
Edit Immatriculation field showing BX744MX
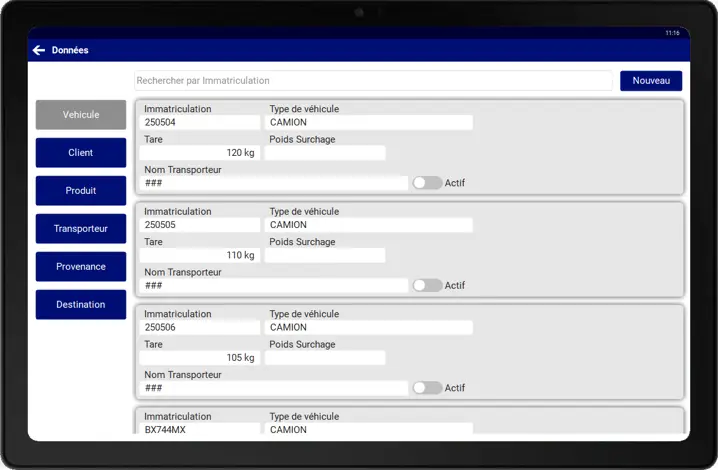pyautogui.click(x=200, y=429)
